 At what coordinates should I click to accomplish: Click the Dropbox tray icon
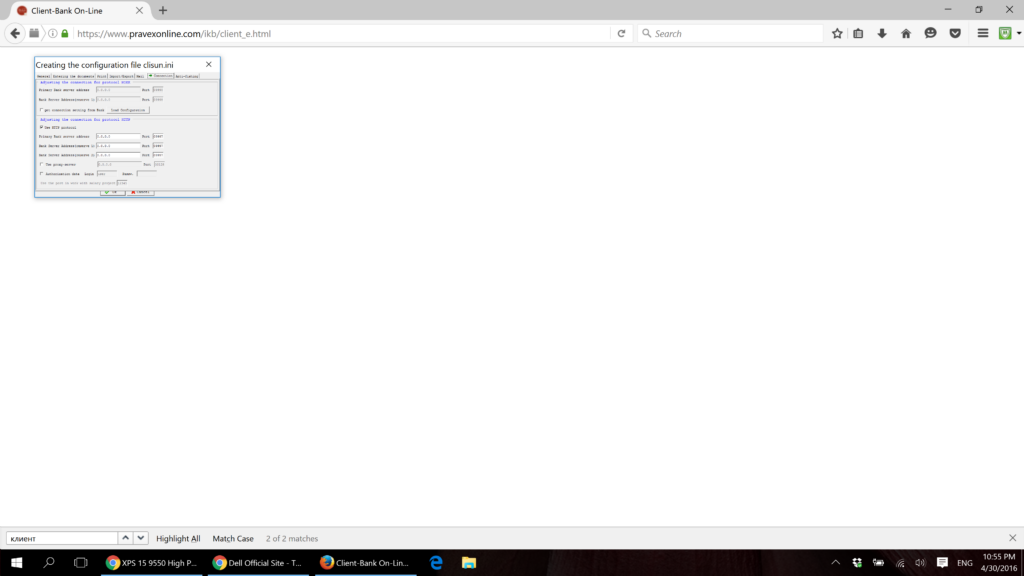857,562
